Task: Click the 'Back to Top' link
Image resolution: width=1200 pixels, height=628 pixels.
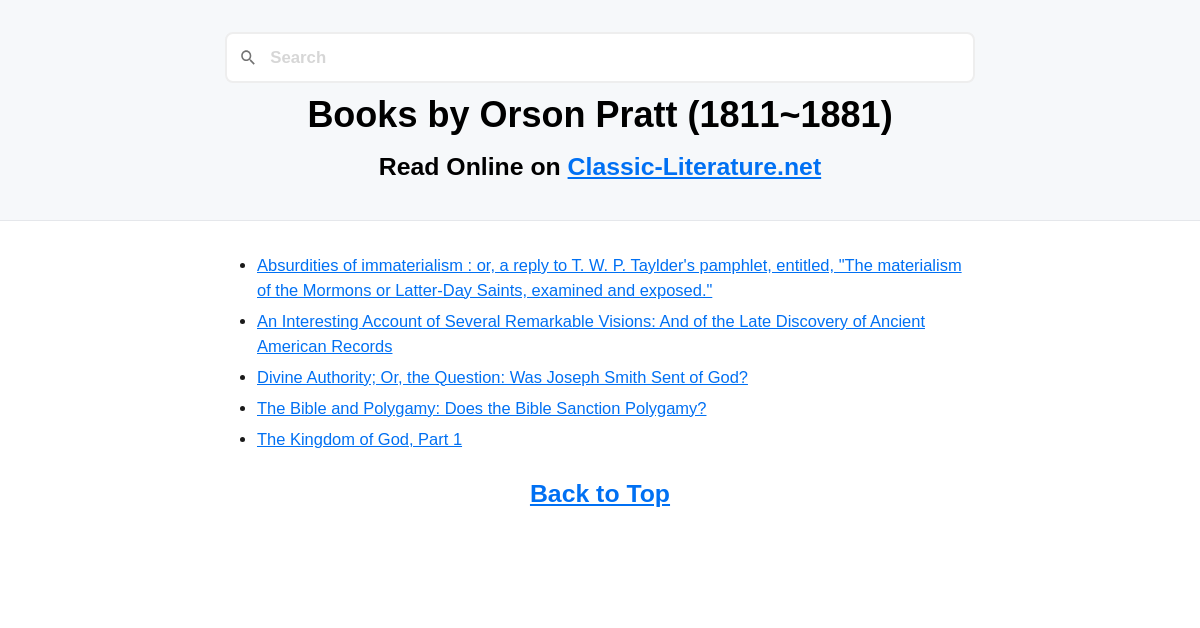Action: click(x=599, y=493)
